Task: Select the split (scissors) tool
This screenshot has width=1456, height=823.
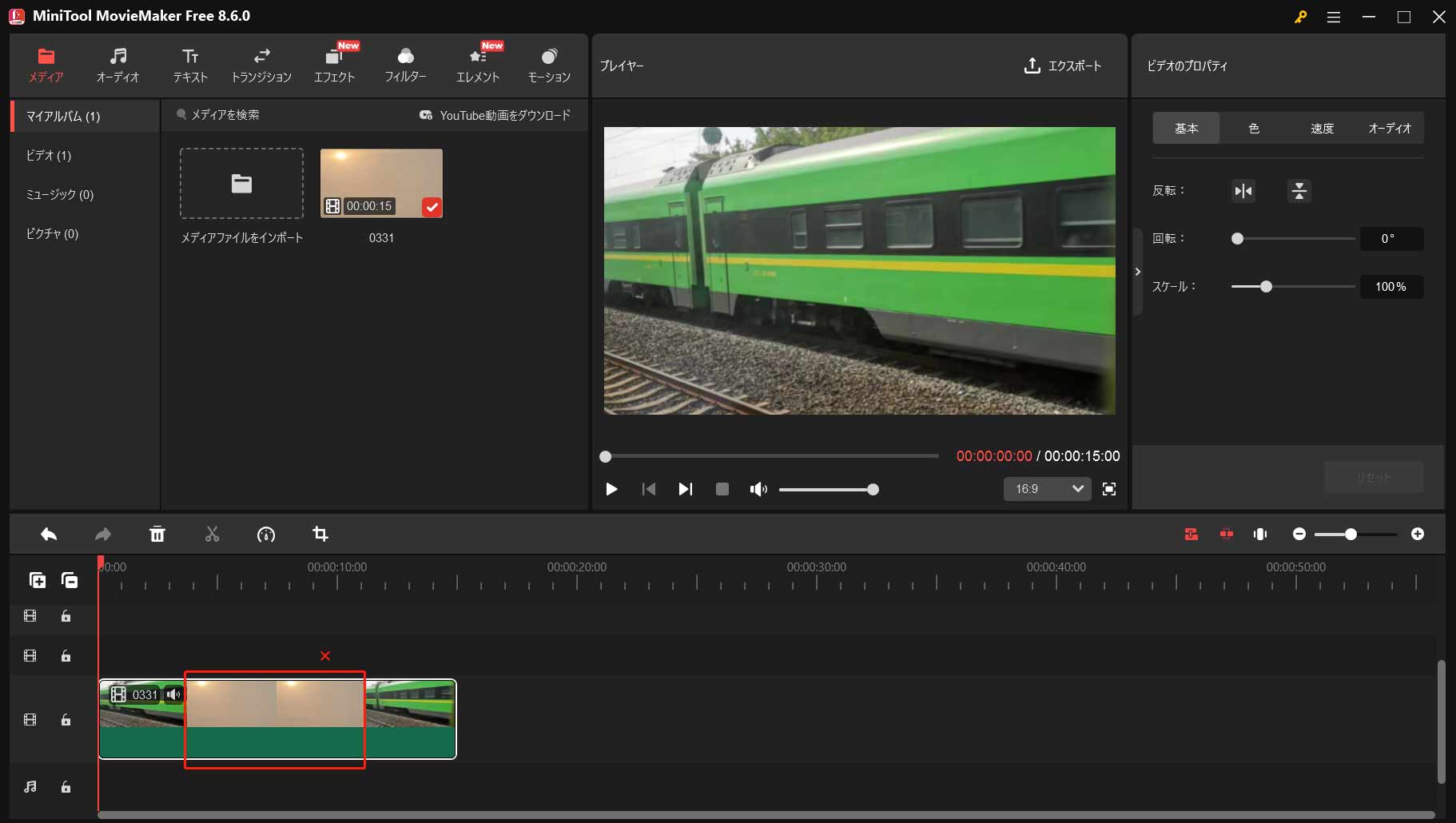Action: pyautogui.click(x=212, y=534)
